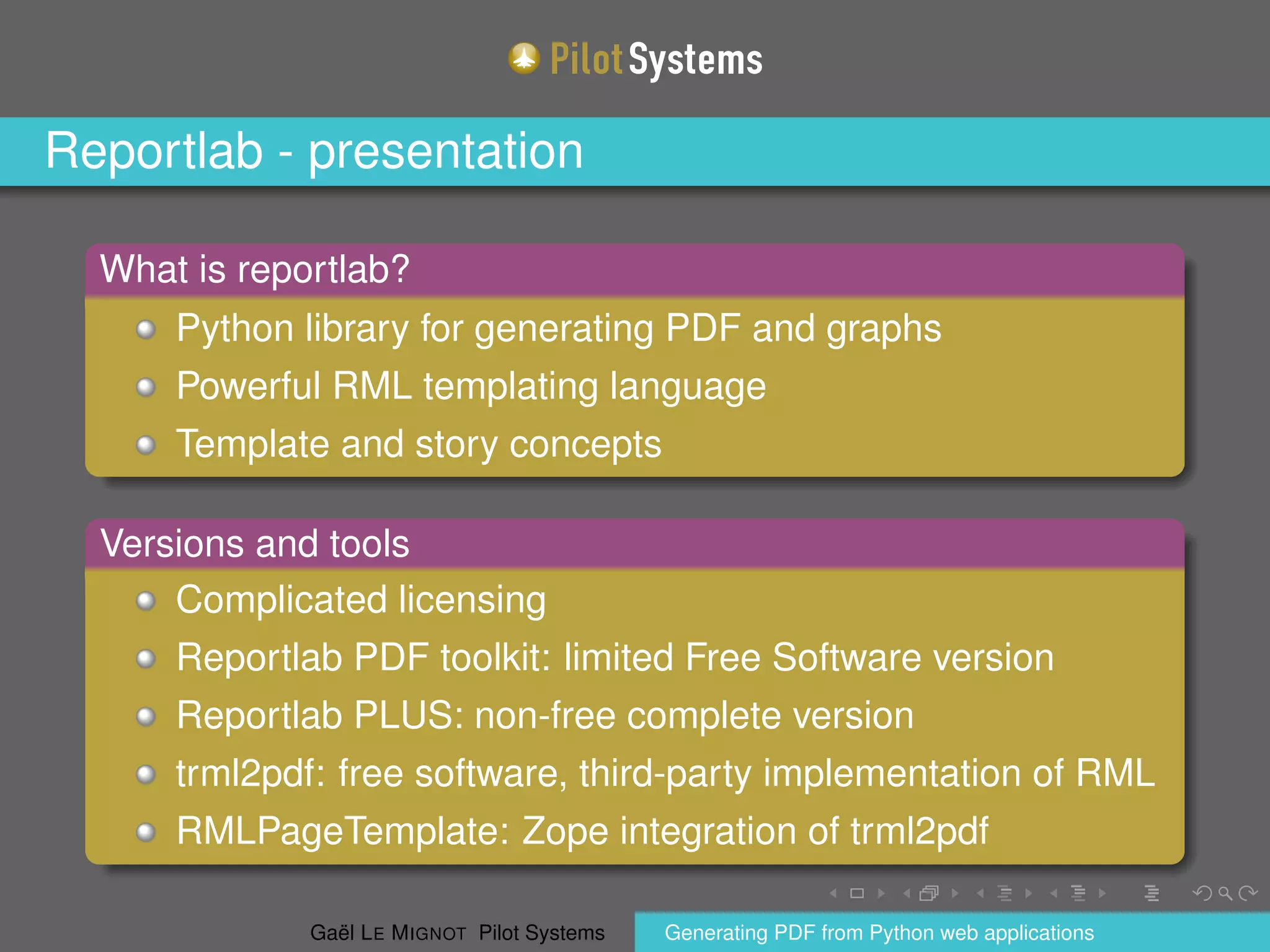Click 'Template and story concepts' bullet
This screenshot has width=1270, height=952.
(x=419, y=444)
